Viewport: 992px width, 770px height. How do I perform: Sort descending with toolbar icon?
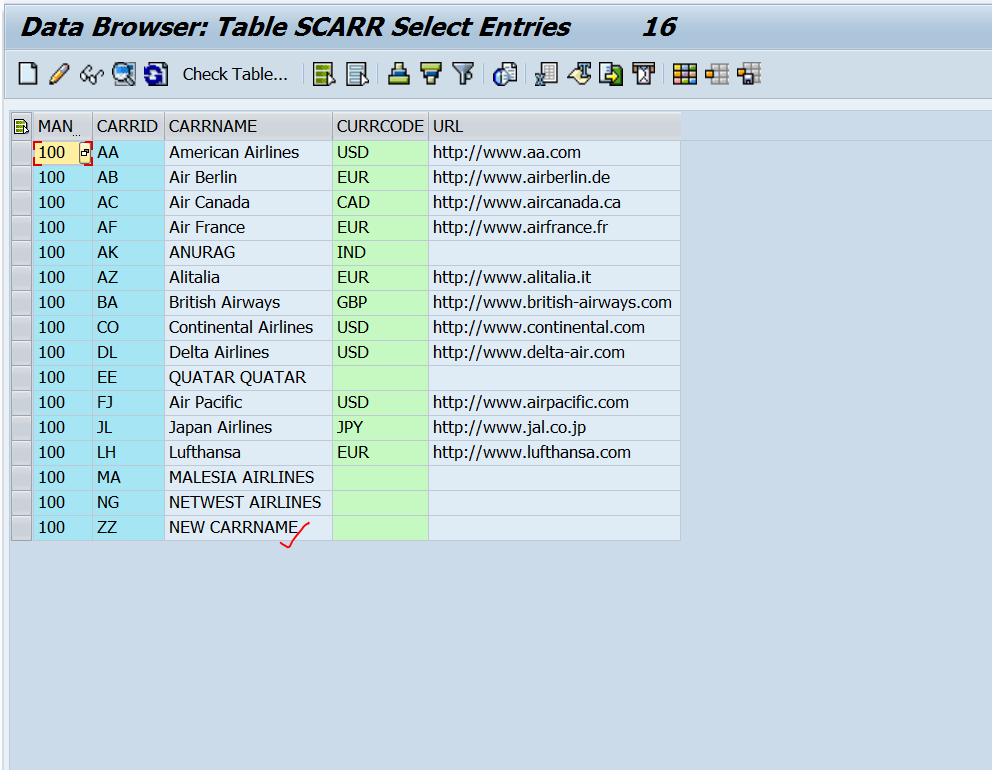431,74
